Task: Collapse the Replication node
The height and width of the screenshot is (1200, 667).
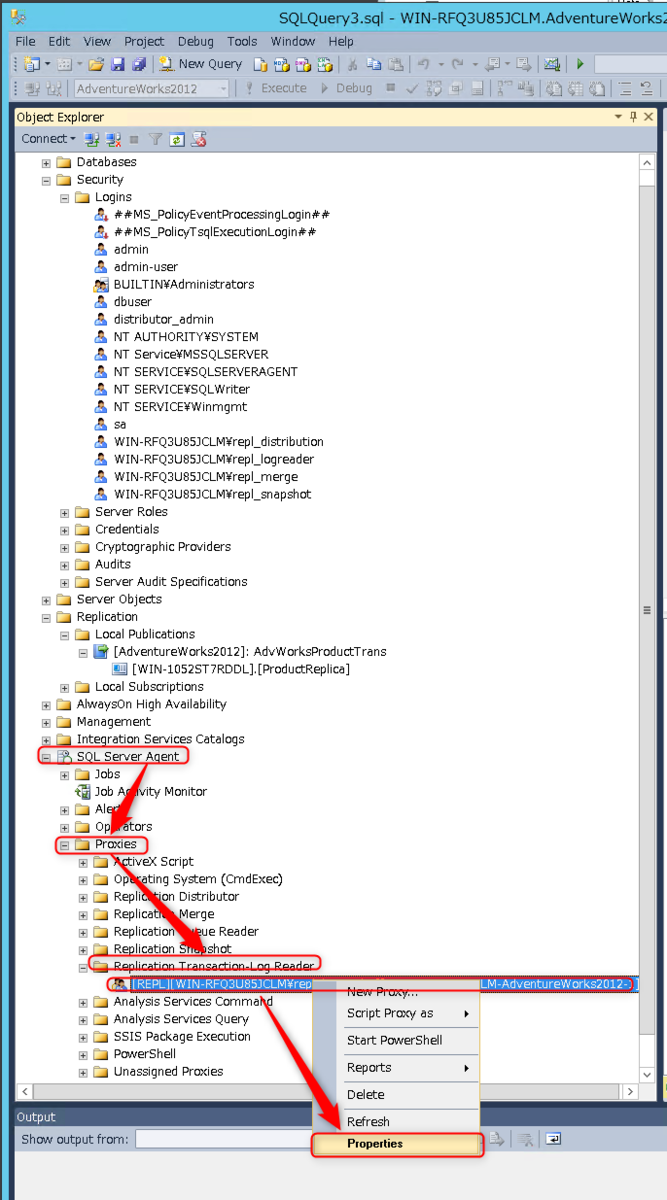Action: click(x=46, y=617)
